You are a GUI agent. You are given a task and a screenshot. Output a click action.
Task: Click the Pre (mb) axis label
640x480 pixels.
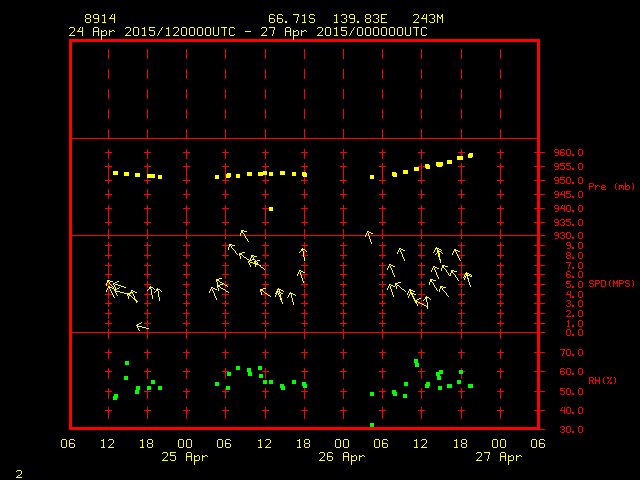(611, 187)
